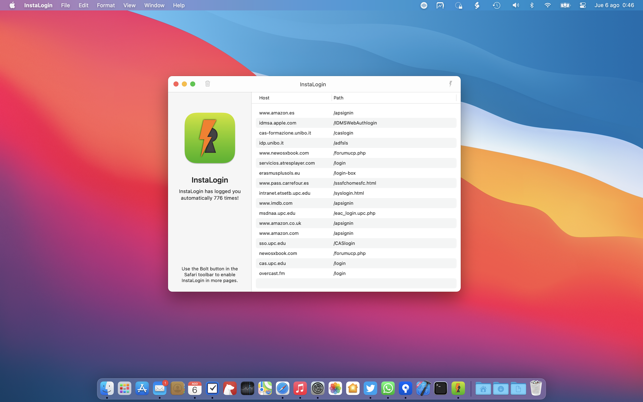Select the www.amazon.co.uk row
This screenshot has width=643, height=402.
356,223
